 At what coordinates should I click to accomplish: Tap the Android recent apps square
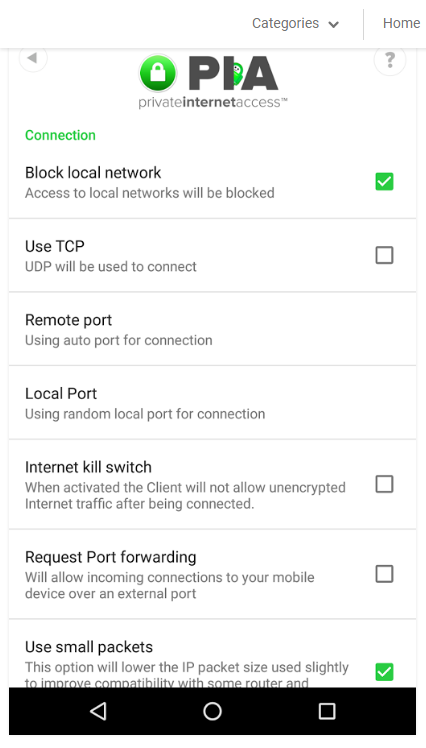[x=327, y=711]
